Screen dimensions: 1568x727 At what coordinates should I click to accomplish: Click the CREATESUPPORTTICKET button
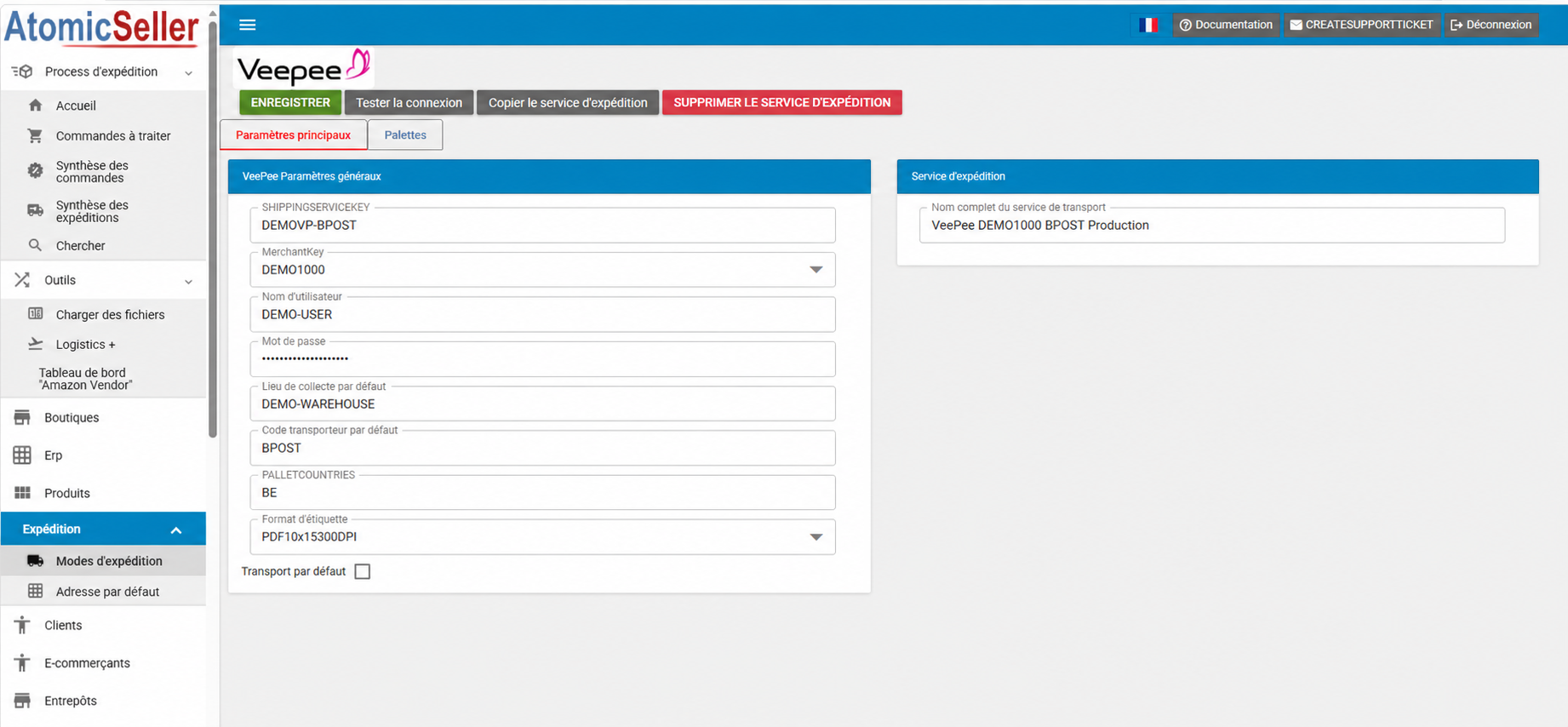tap(1362, 25)
